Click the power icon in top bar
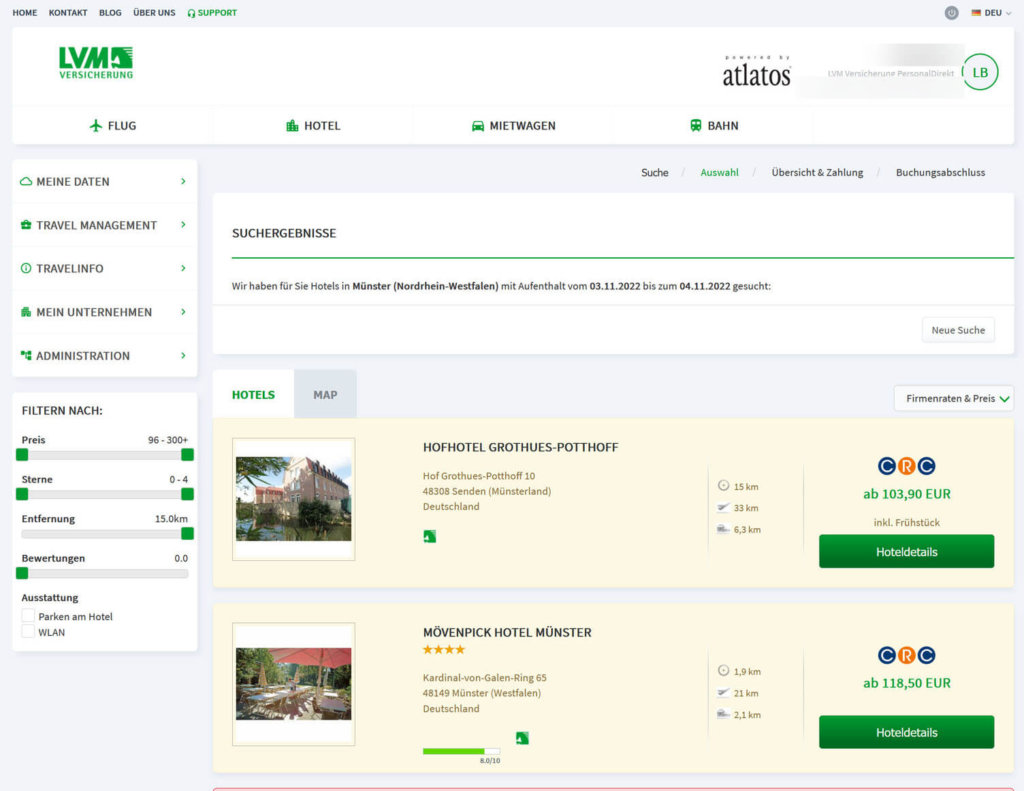 click(951, 13)
